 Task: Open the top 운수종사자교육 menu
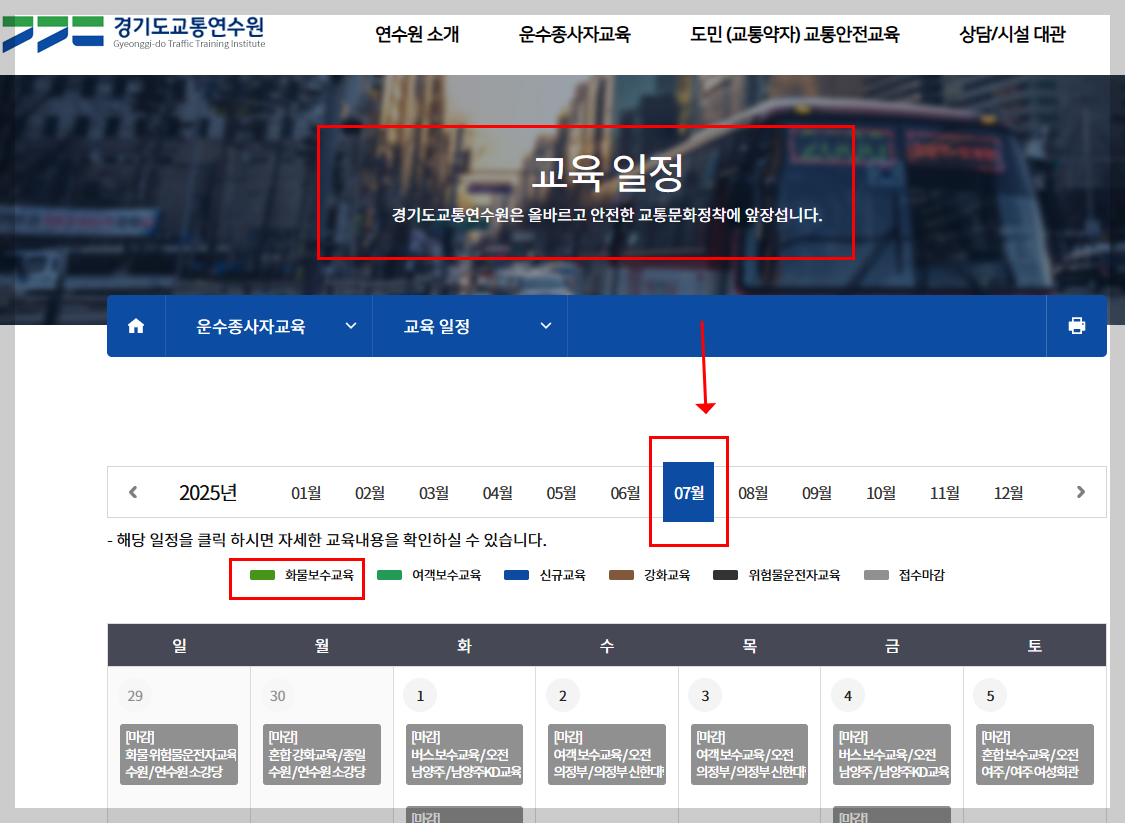click(x=574, y=34)
